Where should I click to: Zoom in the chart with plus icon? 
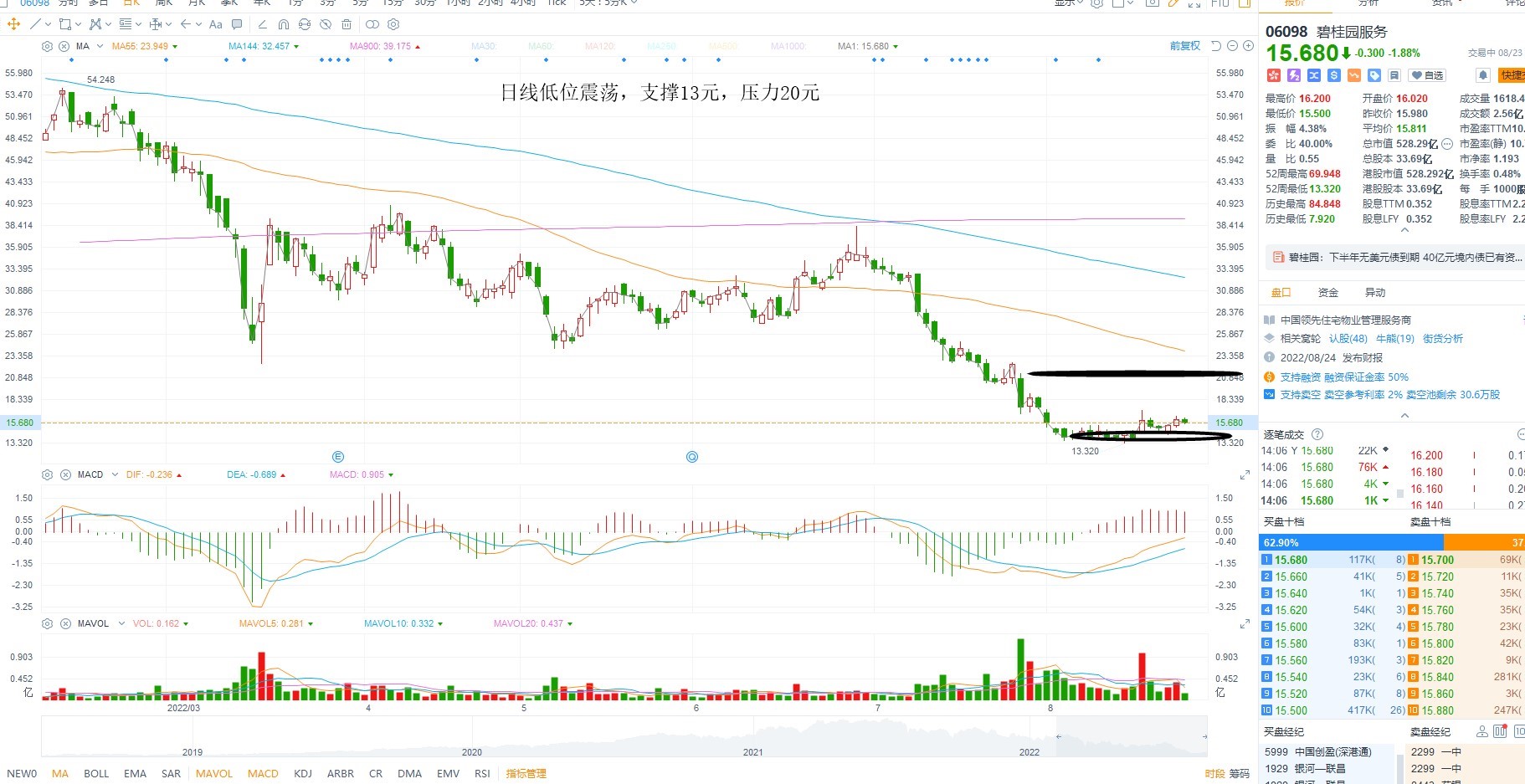click(x=1248, y=46)
